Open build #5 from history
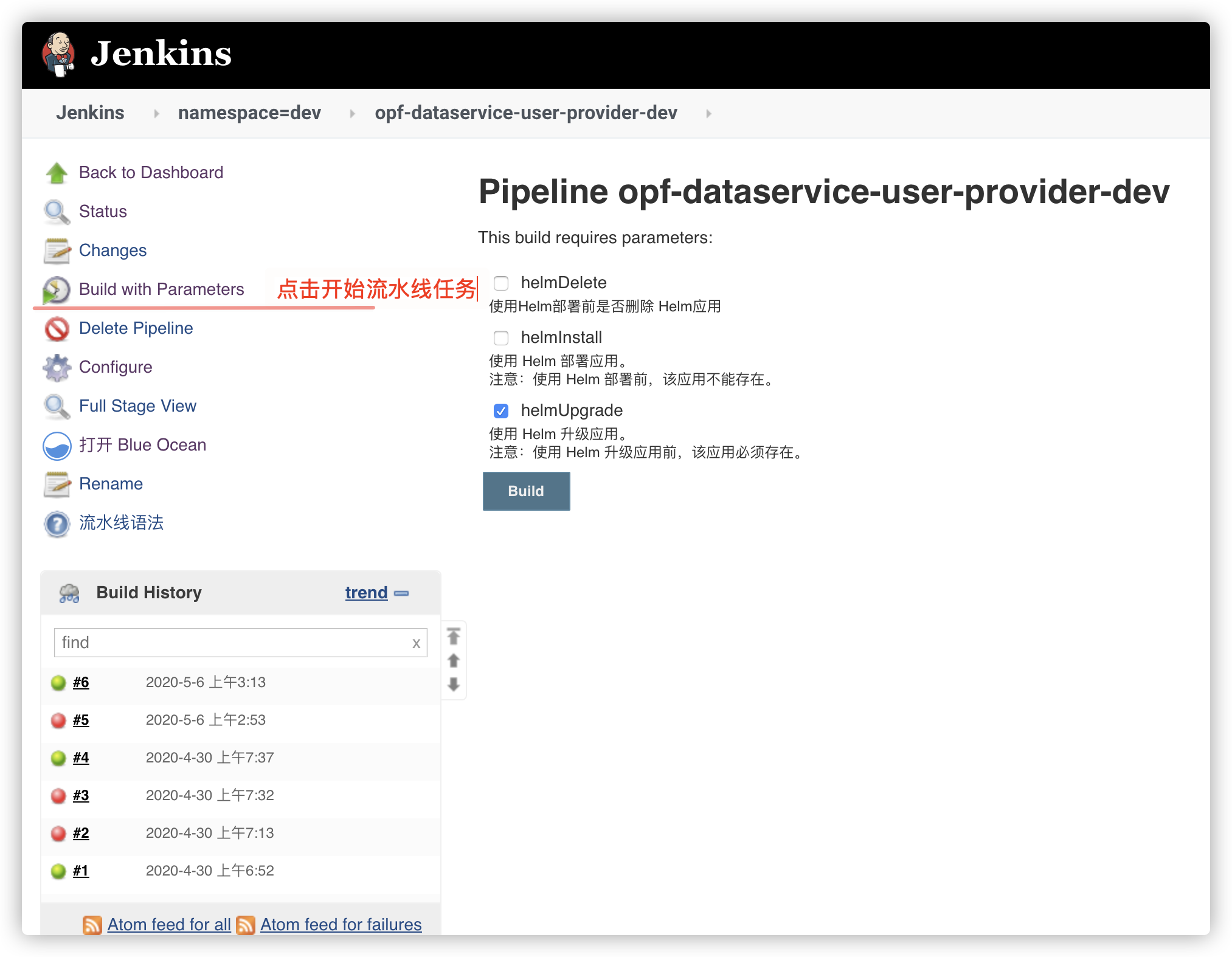The image size is (1232, 957). point(81,720)
